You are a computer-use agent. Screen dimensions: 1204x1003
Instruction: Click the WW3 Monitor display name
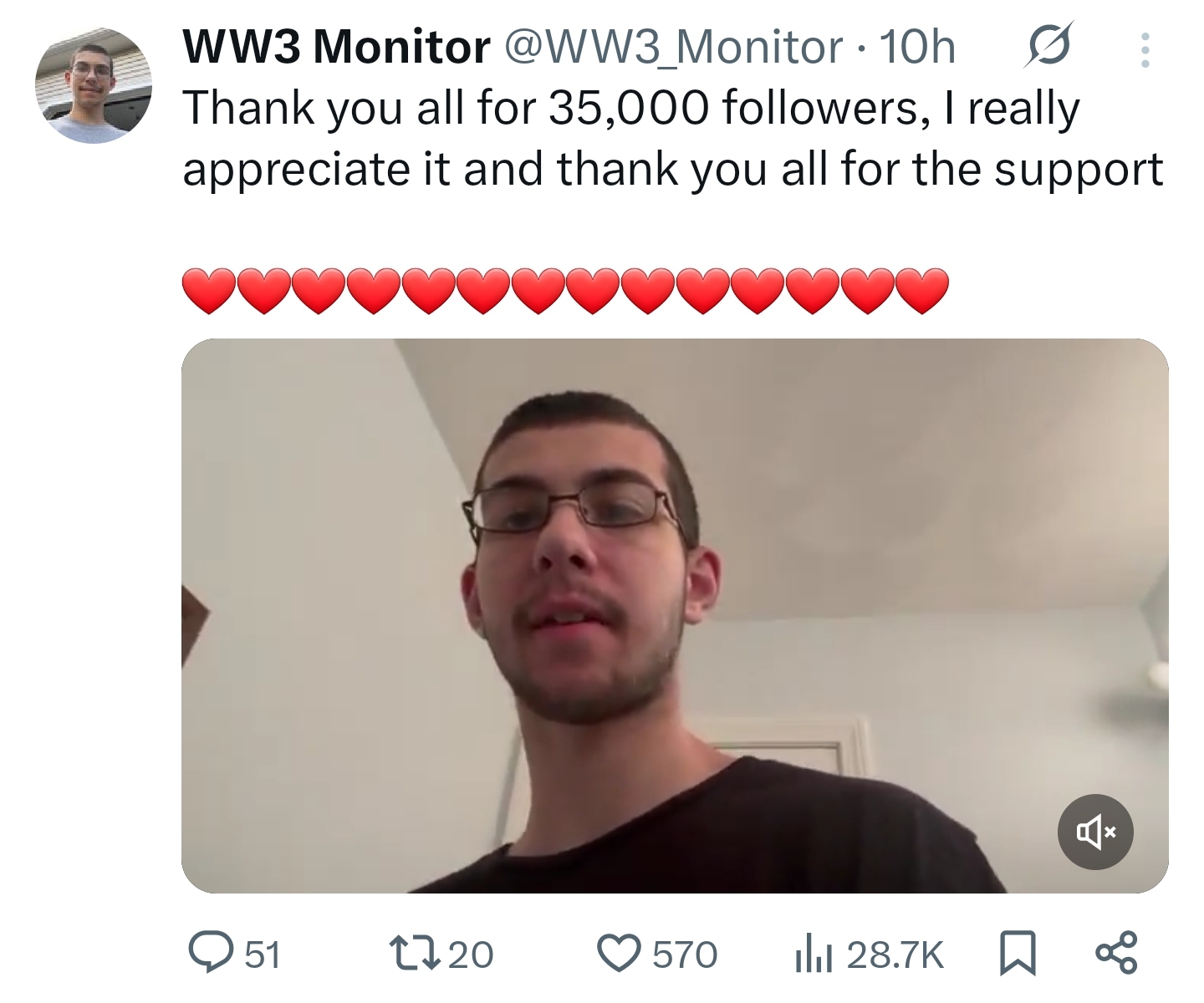click(336, 47)
